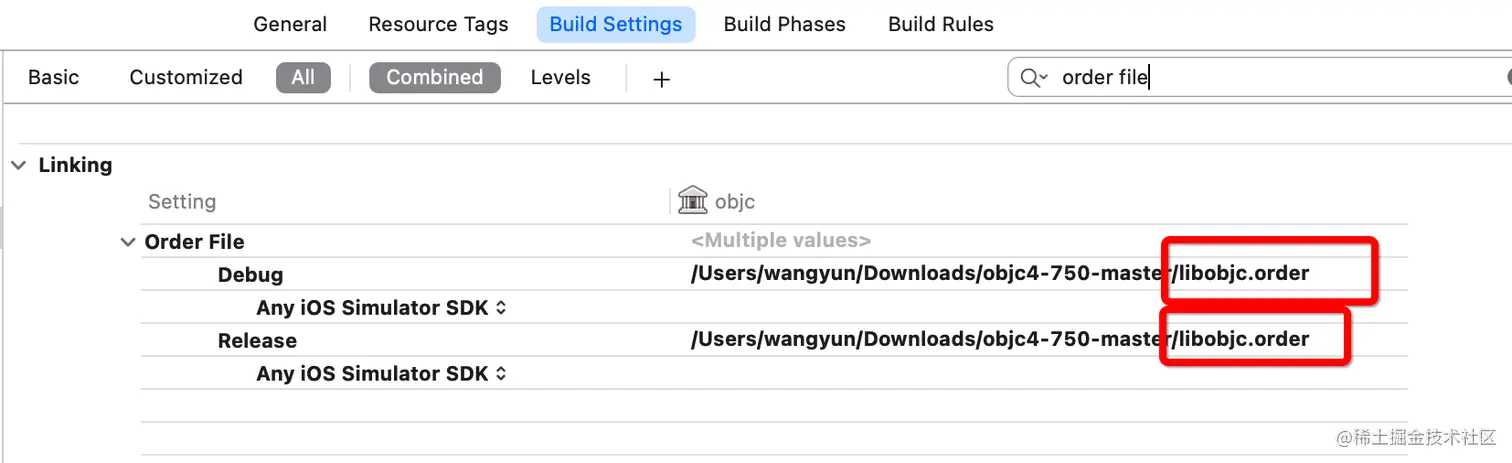Screen dimensions: 1512x463
Task: Switch to Combined view
Action: [x=434, y=77]
